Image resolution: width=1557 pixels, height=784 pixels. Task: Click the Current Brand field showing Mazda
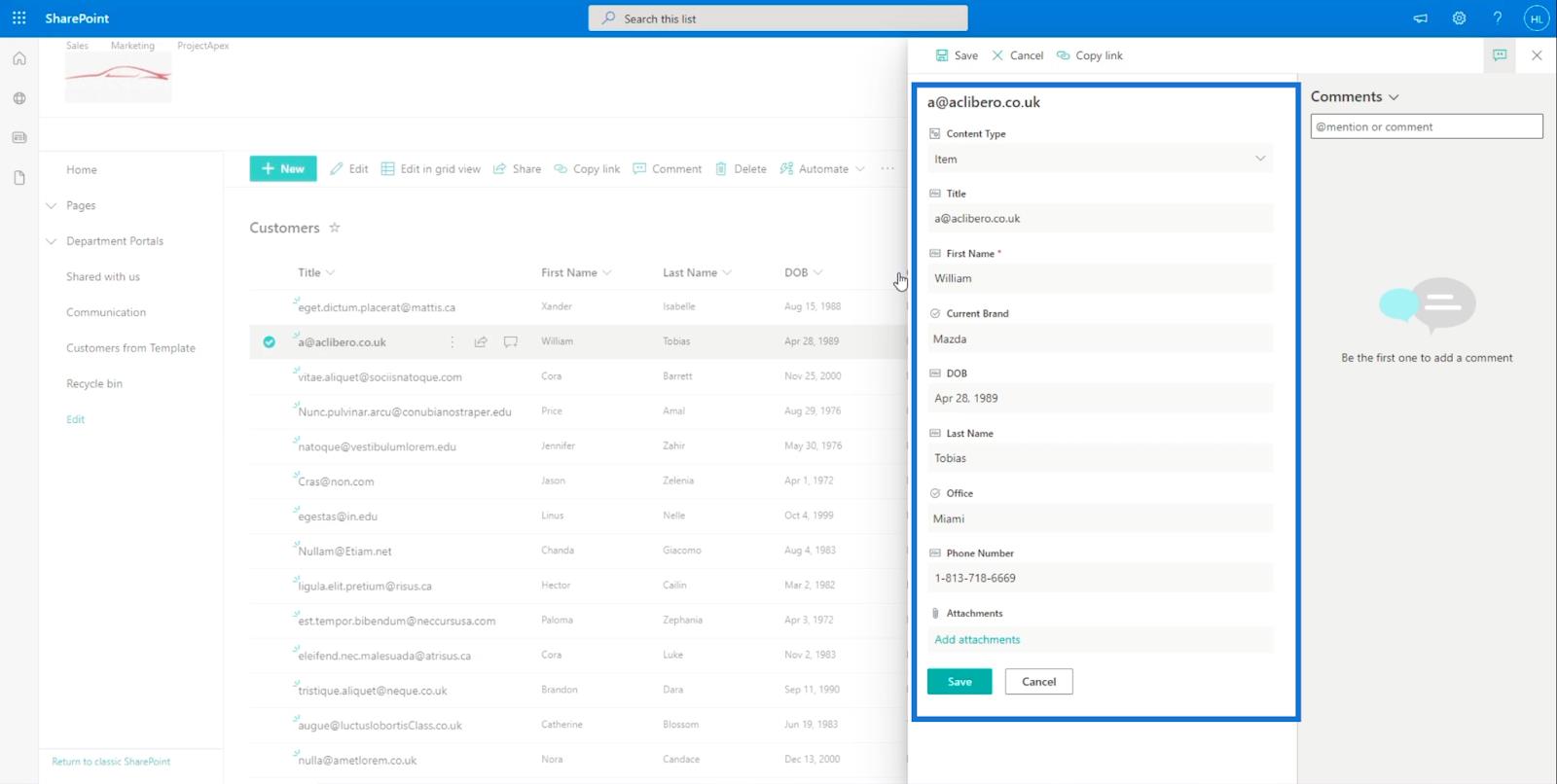[x=1101, y=339]
